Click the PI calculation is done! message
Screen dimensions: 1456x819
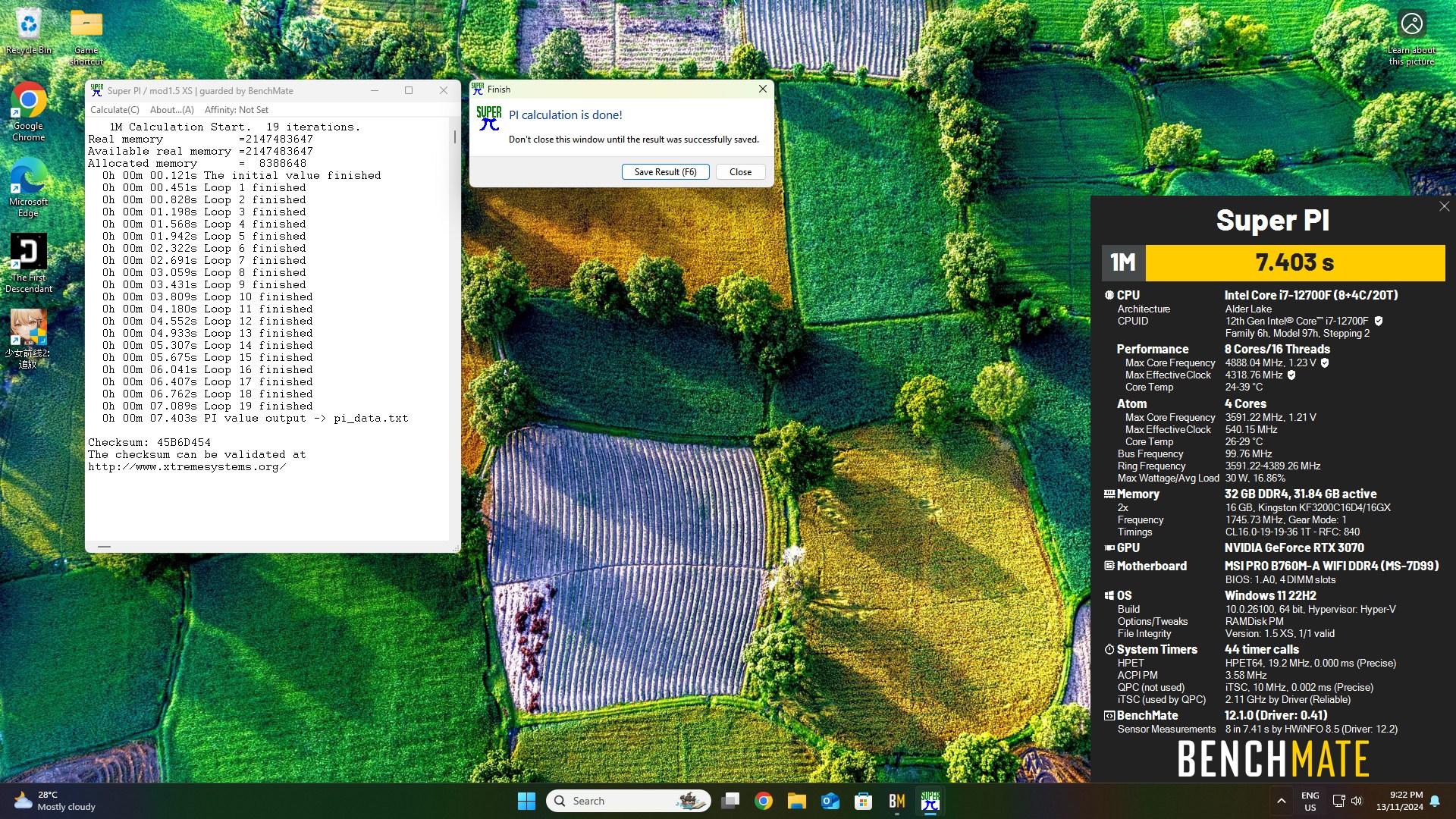point(565,115)
